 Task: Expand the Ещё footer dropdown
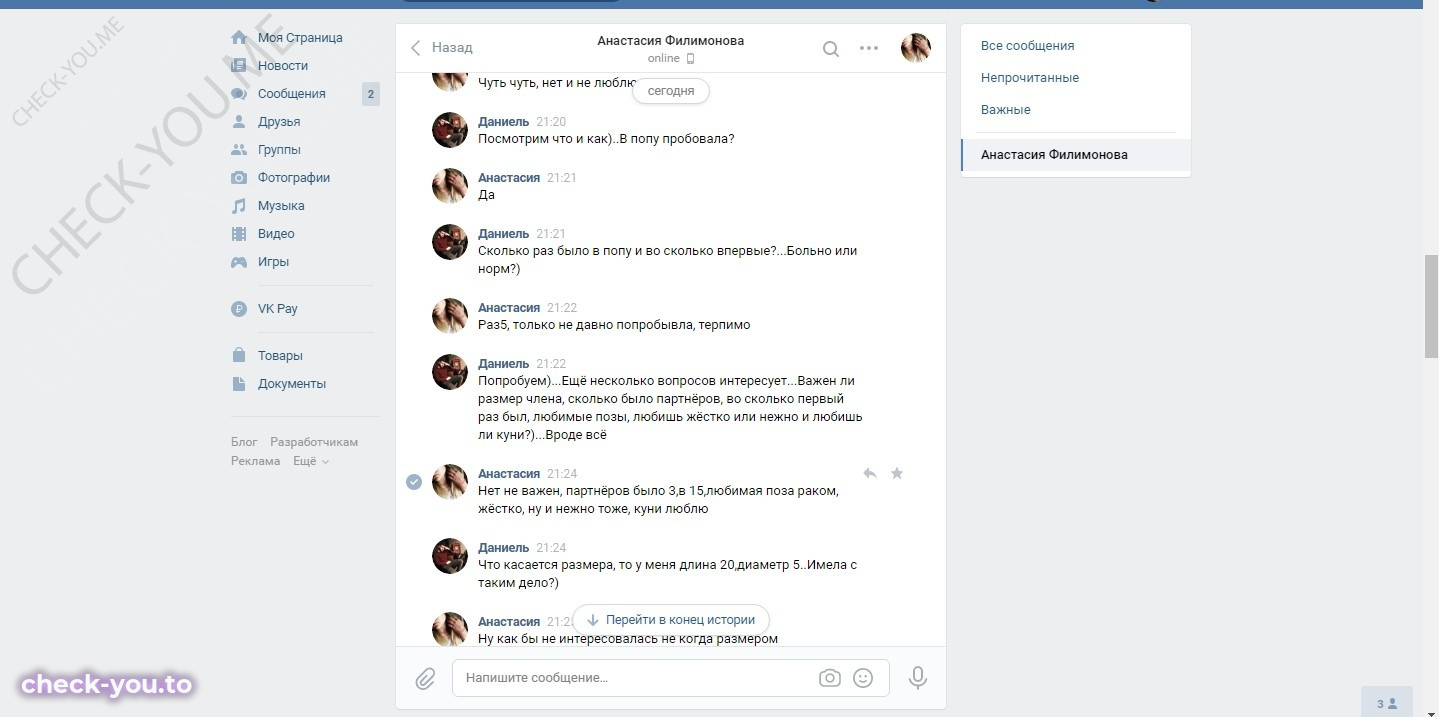click(311, 461)
